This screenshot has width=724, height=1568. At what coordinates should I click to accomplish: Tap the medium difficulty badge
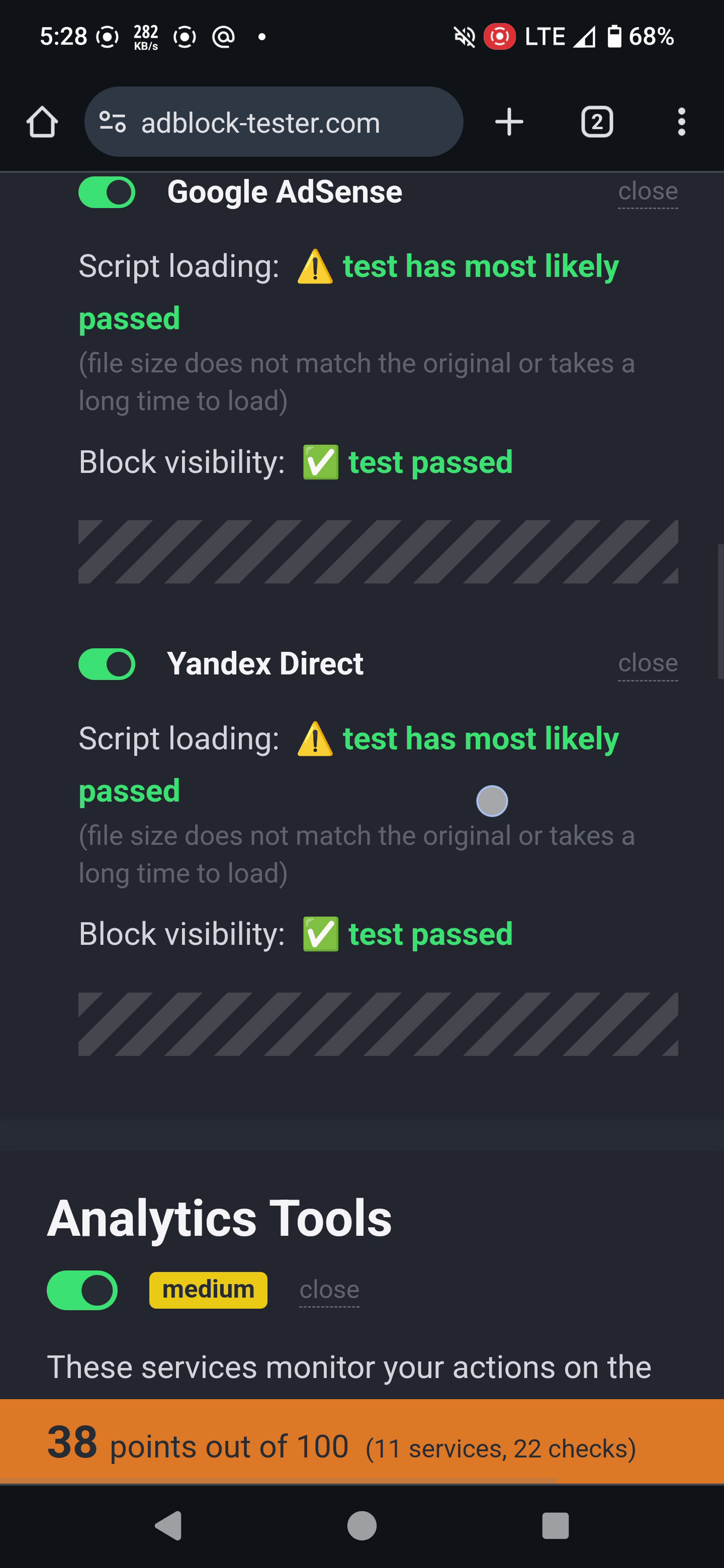[208, 1290]
